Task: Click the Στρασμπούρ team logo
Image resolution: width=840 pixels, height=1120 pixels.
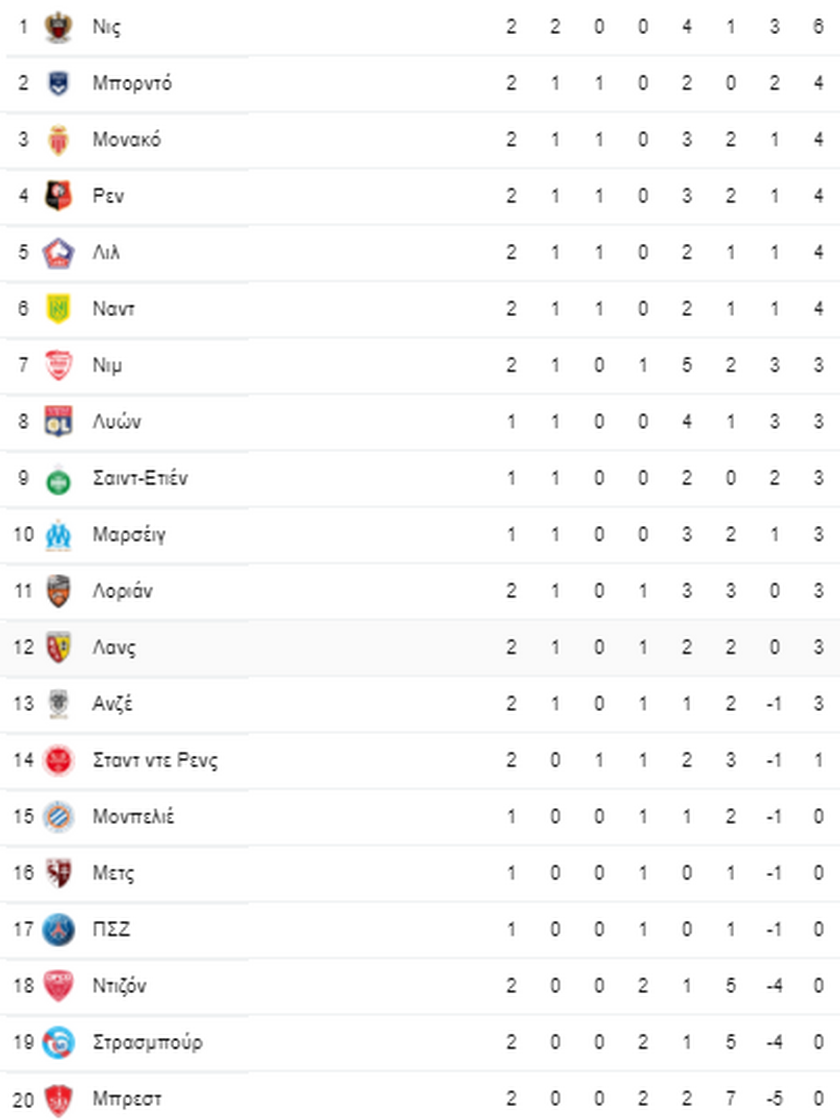Action: pos(58,1043)
